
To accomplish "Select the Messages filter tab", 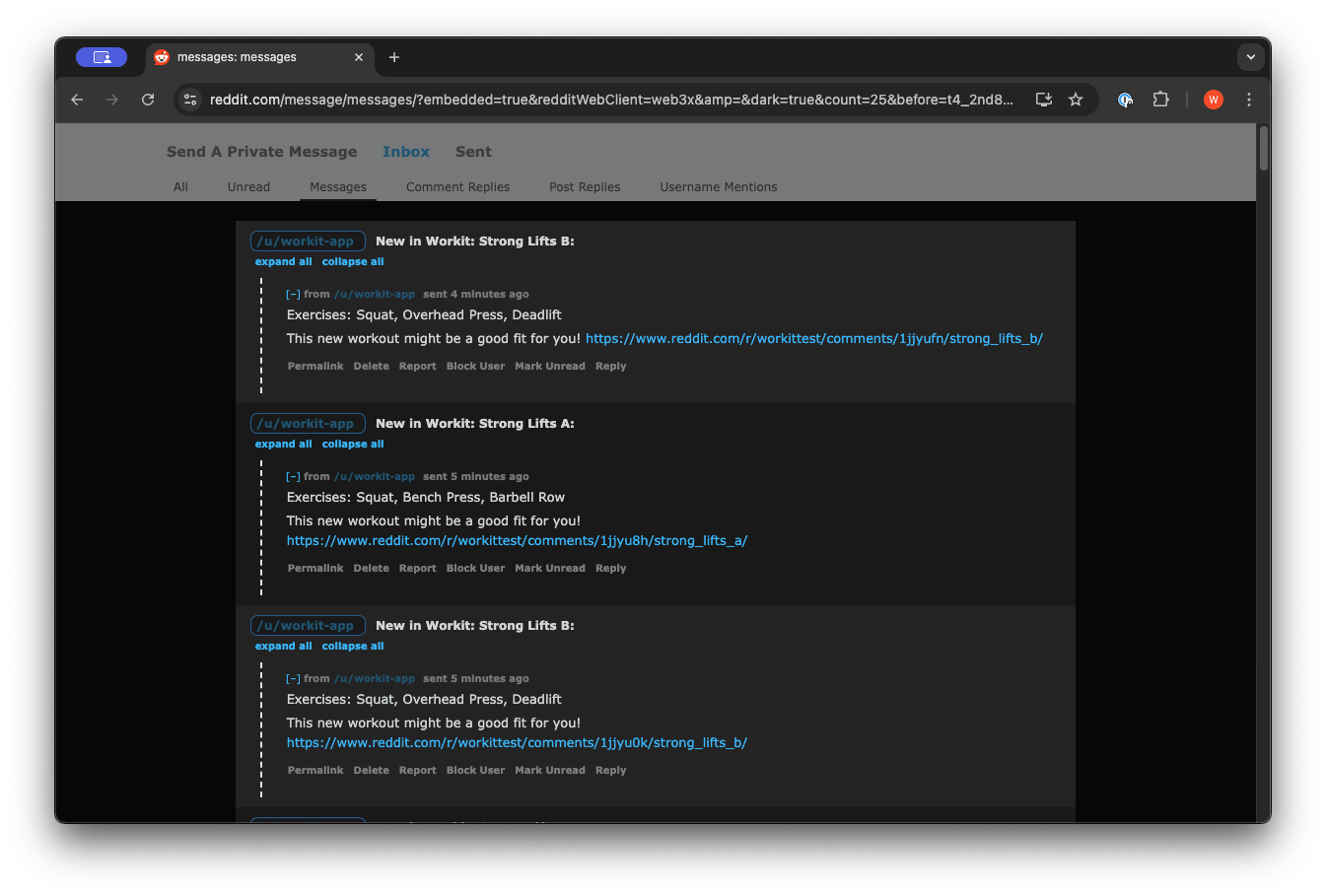I will click(x=338, y=187).
